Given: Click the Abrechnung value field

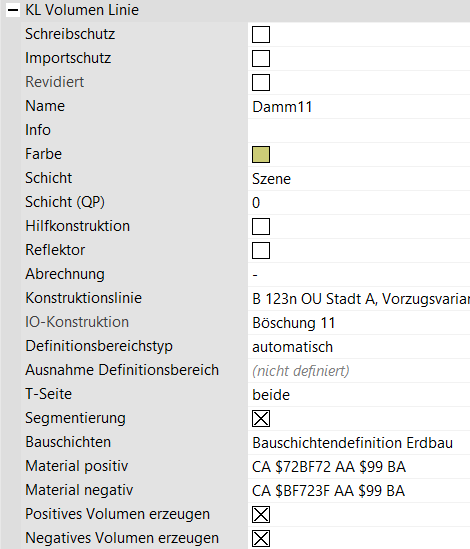Looking at the screenshot, I should click(359, 275).
